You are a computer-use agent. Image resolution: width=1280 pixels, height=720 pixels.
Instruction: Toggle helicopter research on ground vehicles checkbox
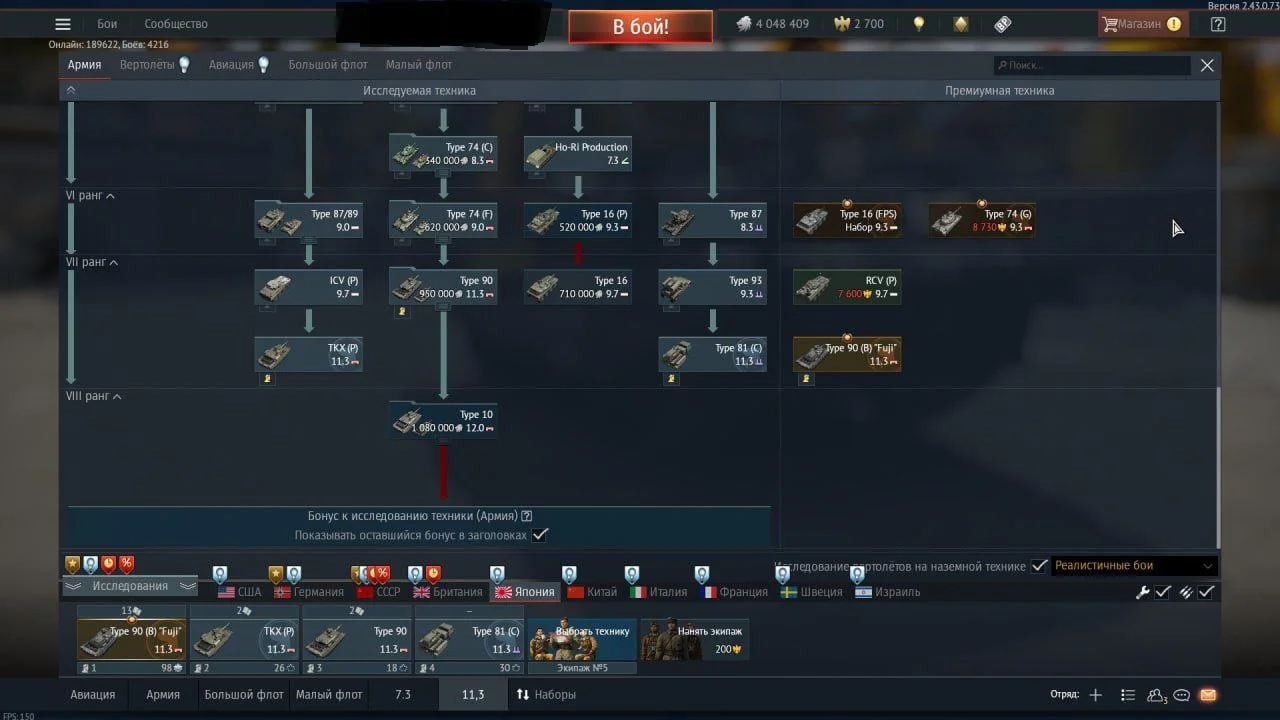[x=1039, y=566]
